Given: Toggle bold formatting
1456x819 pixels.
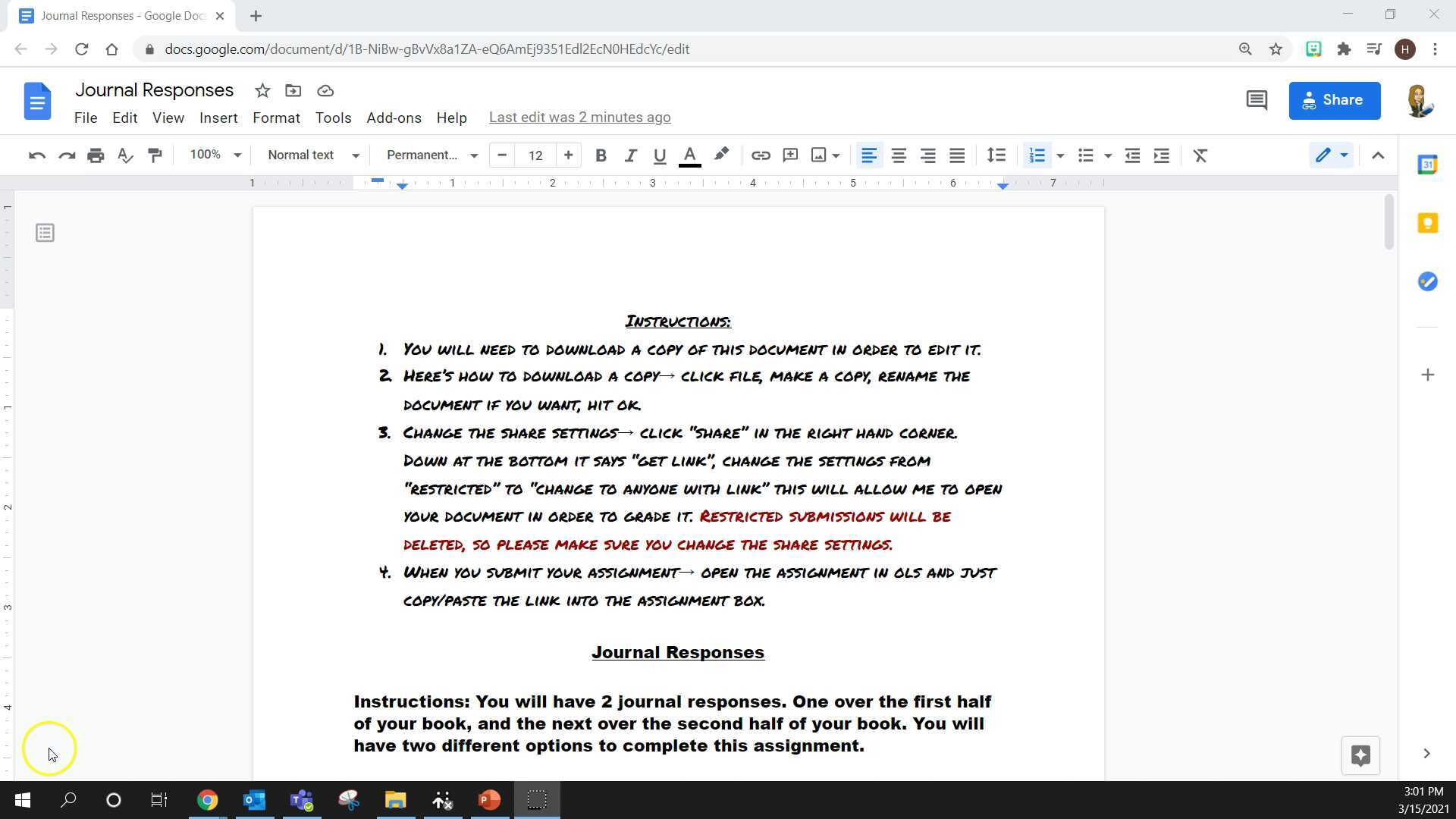Looking at the screenshot, I should click(601, 155).
